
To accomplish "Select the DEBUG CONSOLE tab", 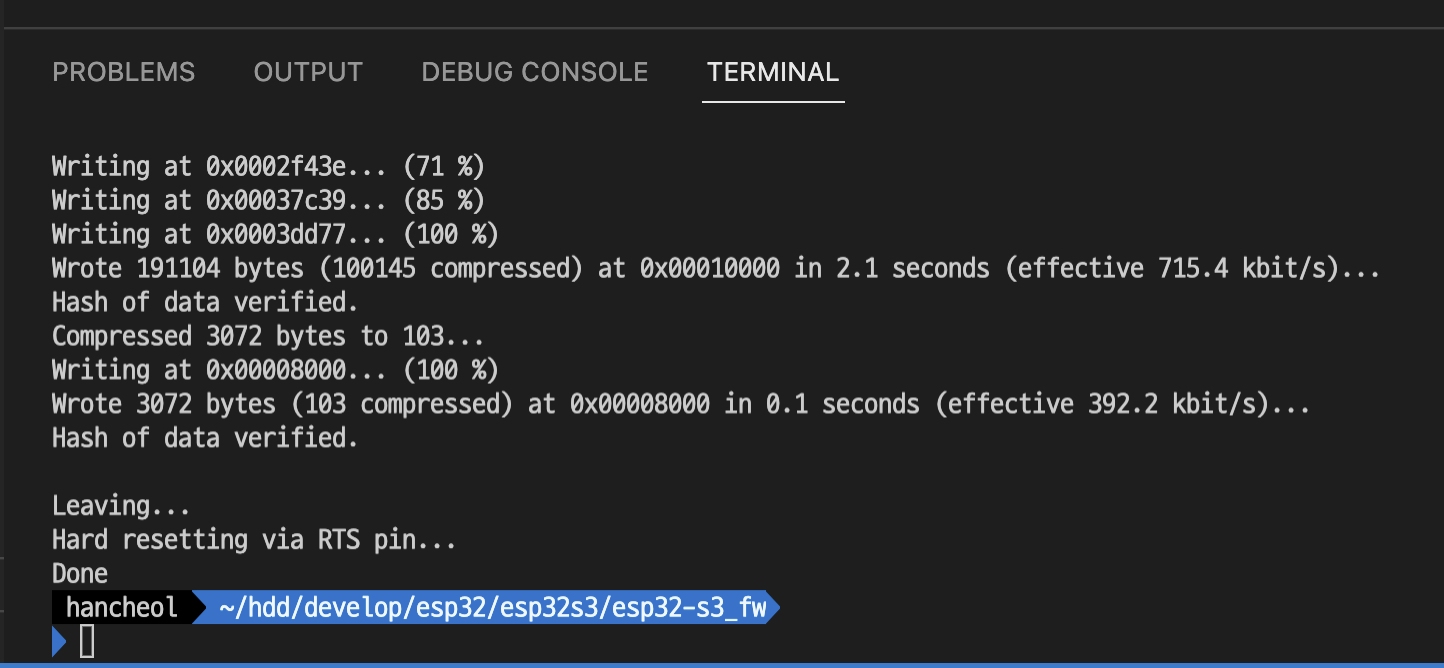I will (534, 71).
